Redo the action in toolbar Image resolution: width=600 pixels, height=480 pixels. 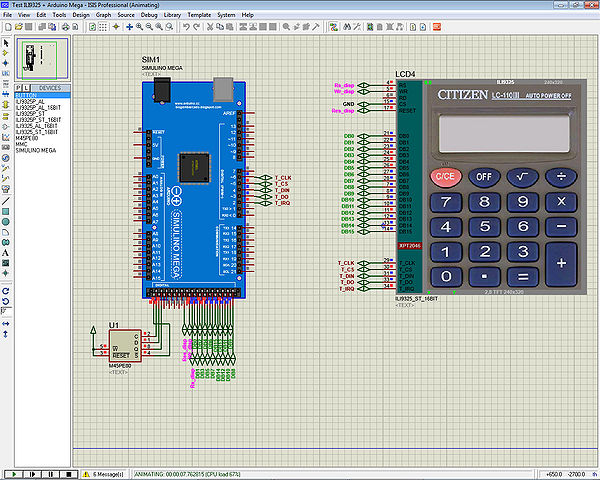(x=197, y=27)
